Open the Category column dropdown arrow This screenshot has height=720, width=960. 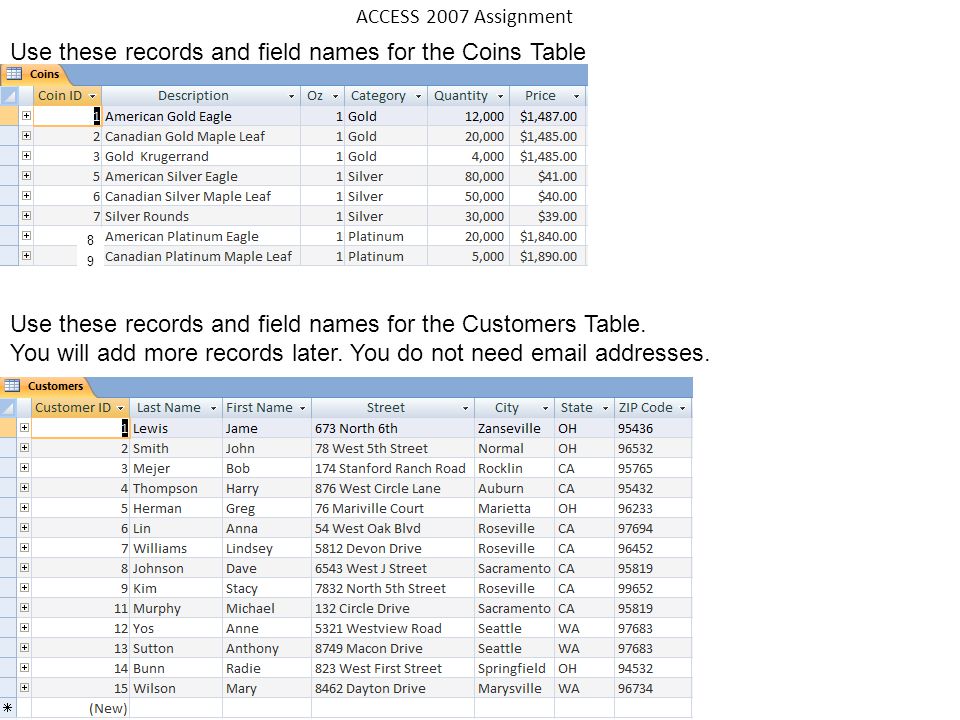[x=419, y=96]
